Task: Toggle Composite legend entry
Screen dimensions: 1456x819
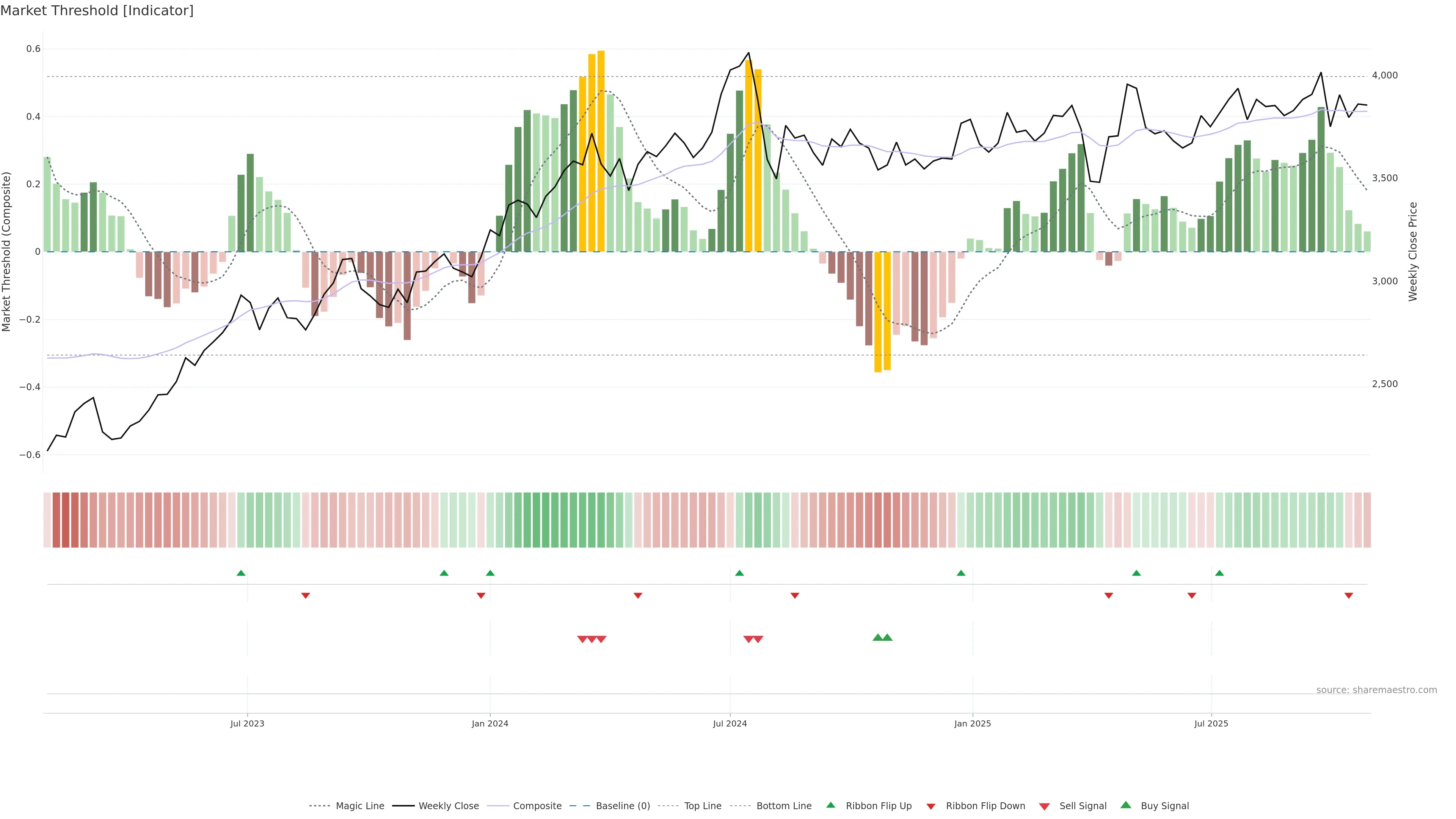Action: click(x=537, y=806)
